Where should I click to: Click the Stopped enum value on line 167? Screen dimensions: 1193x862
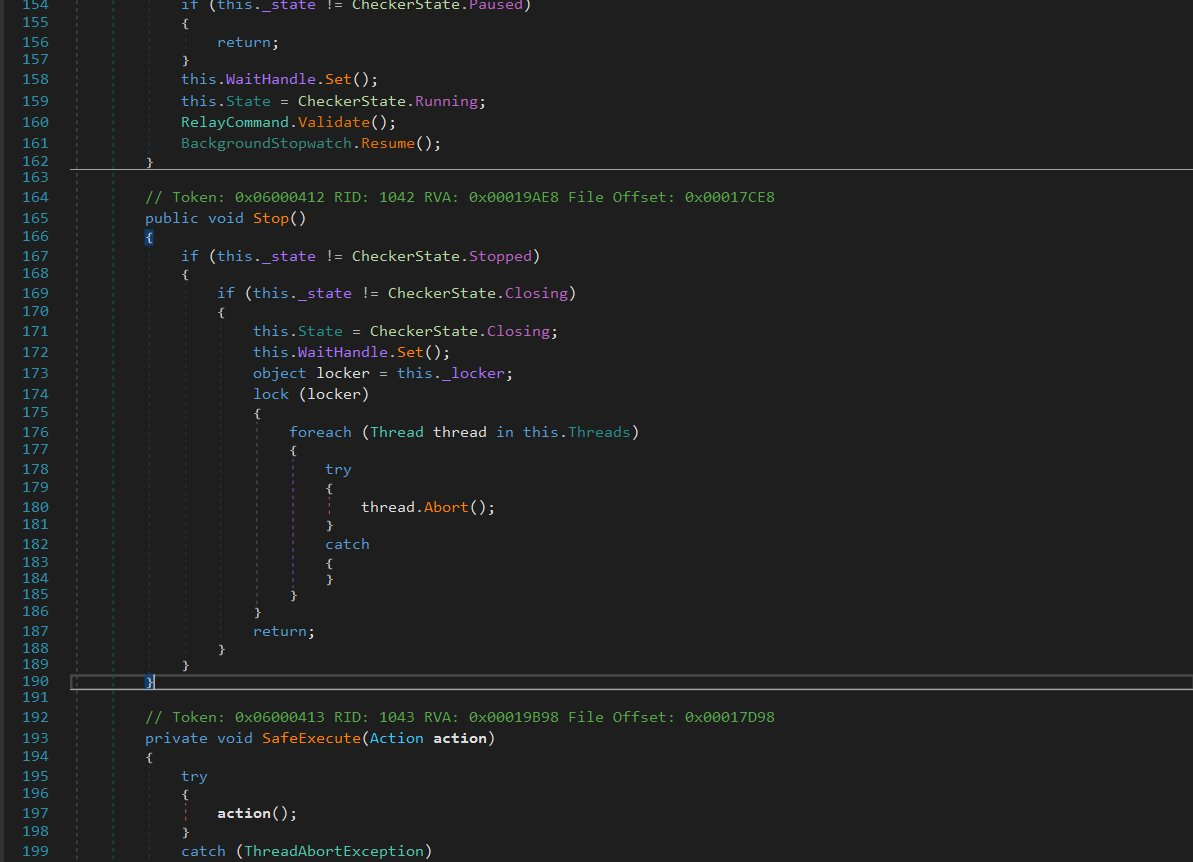500,256
